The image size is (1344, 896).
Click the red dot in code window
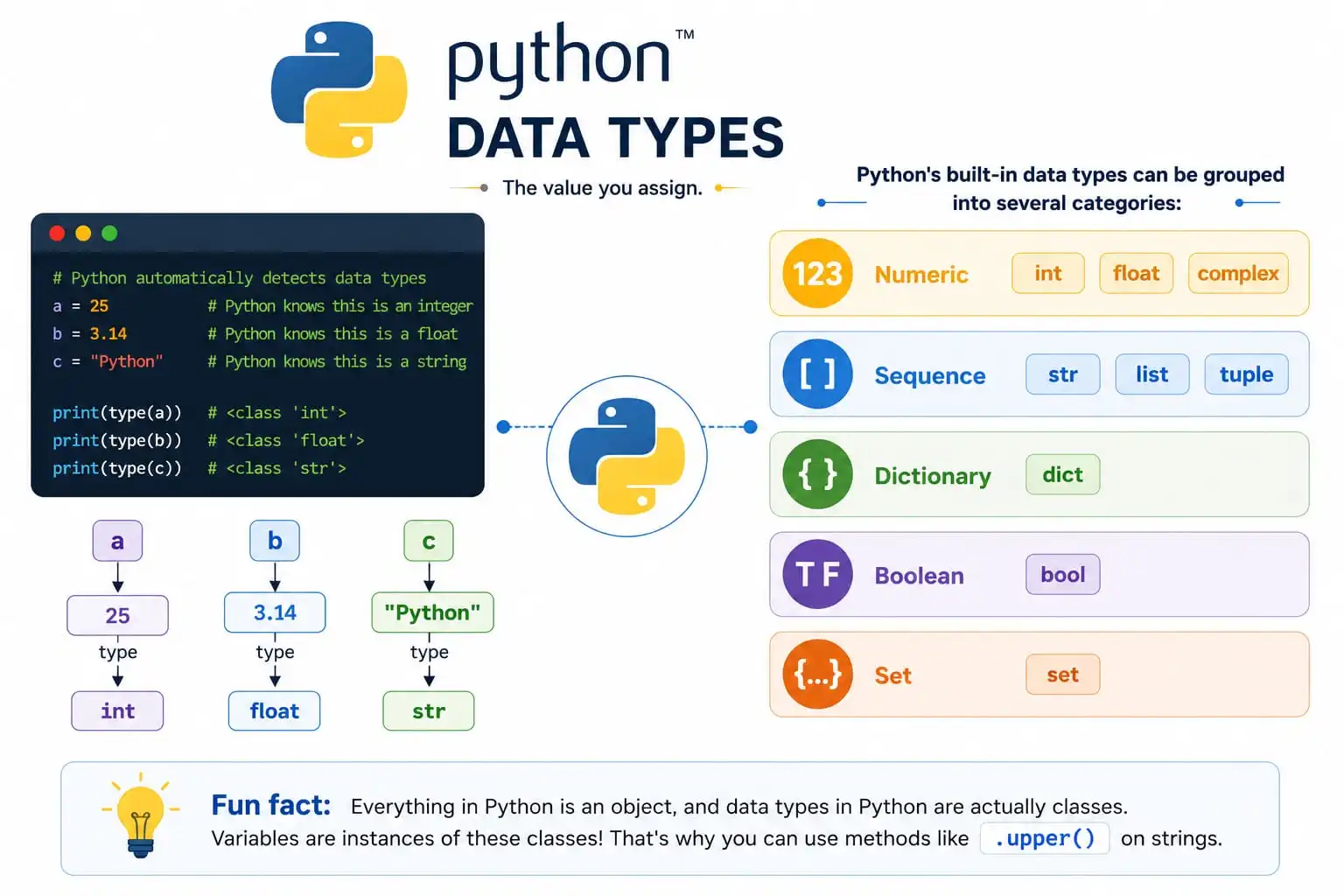coord(57,233)
